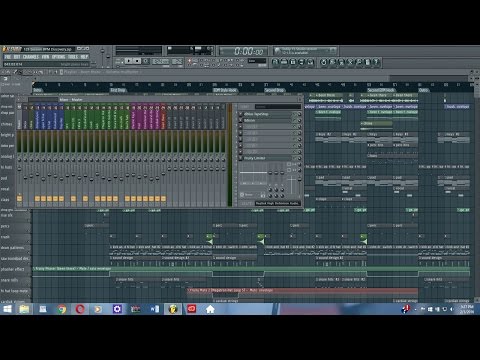Open the VIEW menu
Image resolution: width=480 pixels, height=360 pixels.
(45, 57)
